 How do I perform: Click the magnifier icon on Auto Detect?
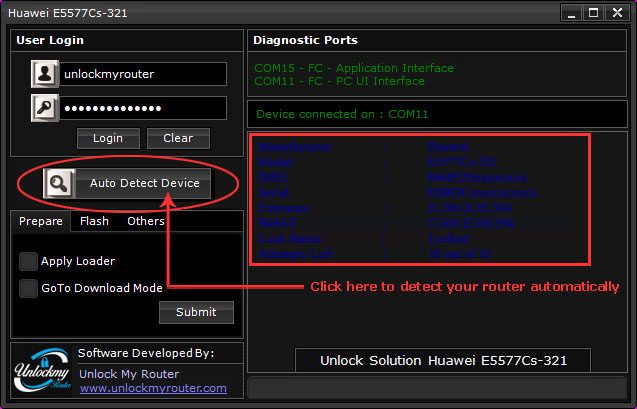[59, 184]
